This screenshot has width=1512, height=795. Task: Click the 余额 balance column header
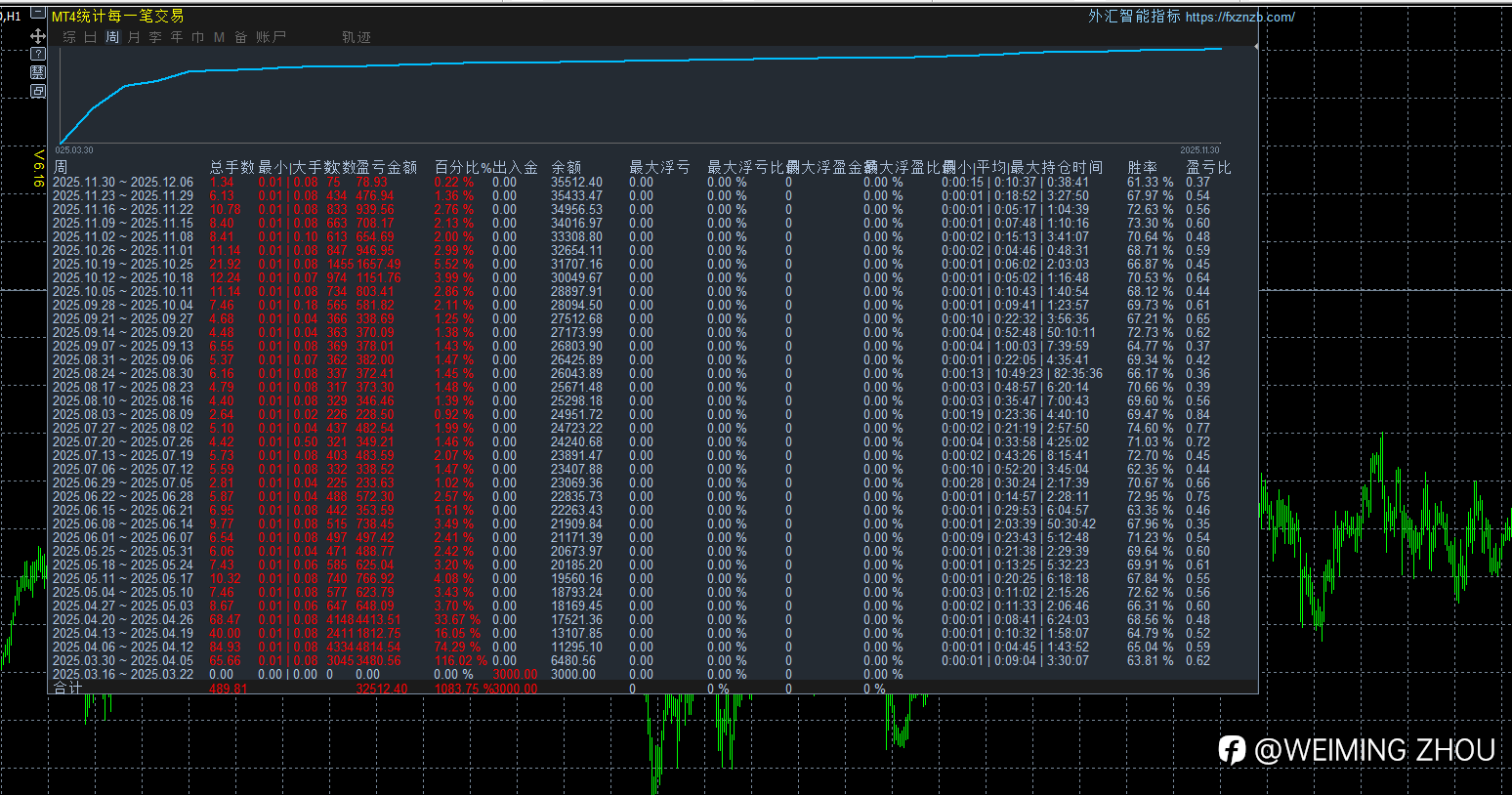tap(566, 167)
